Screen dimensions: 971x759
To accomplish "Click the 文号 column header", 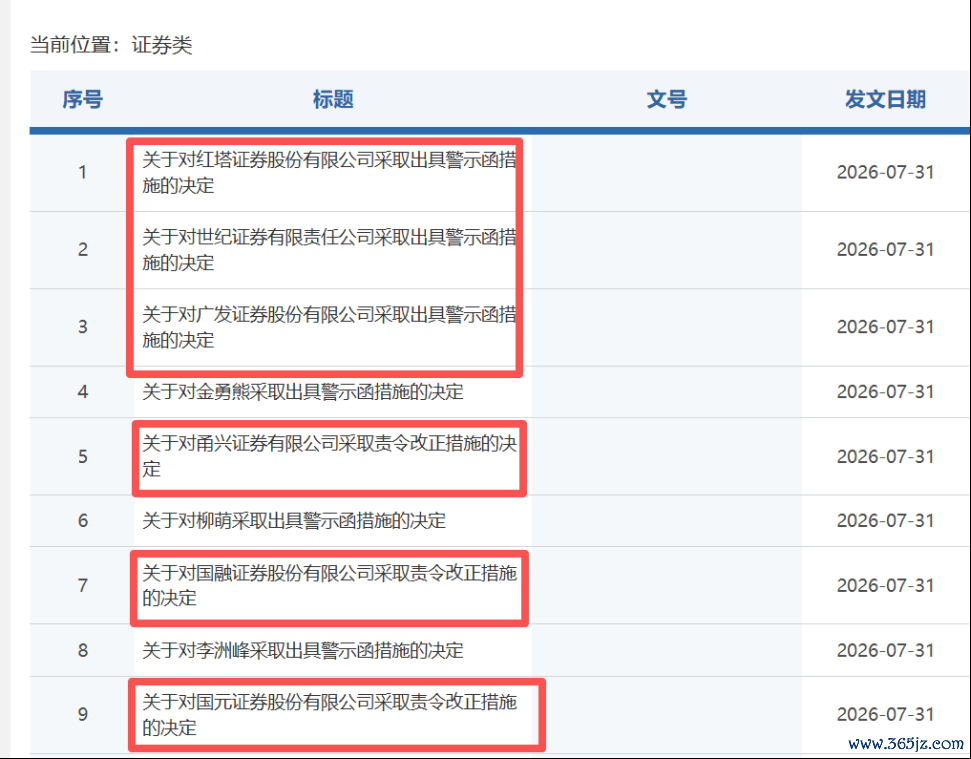I will coord(666,99).
